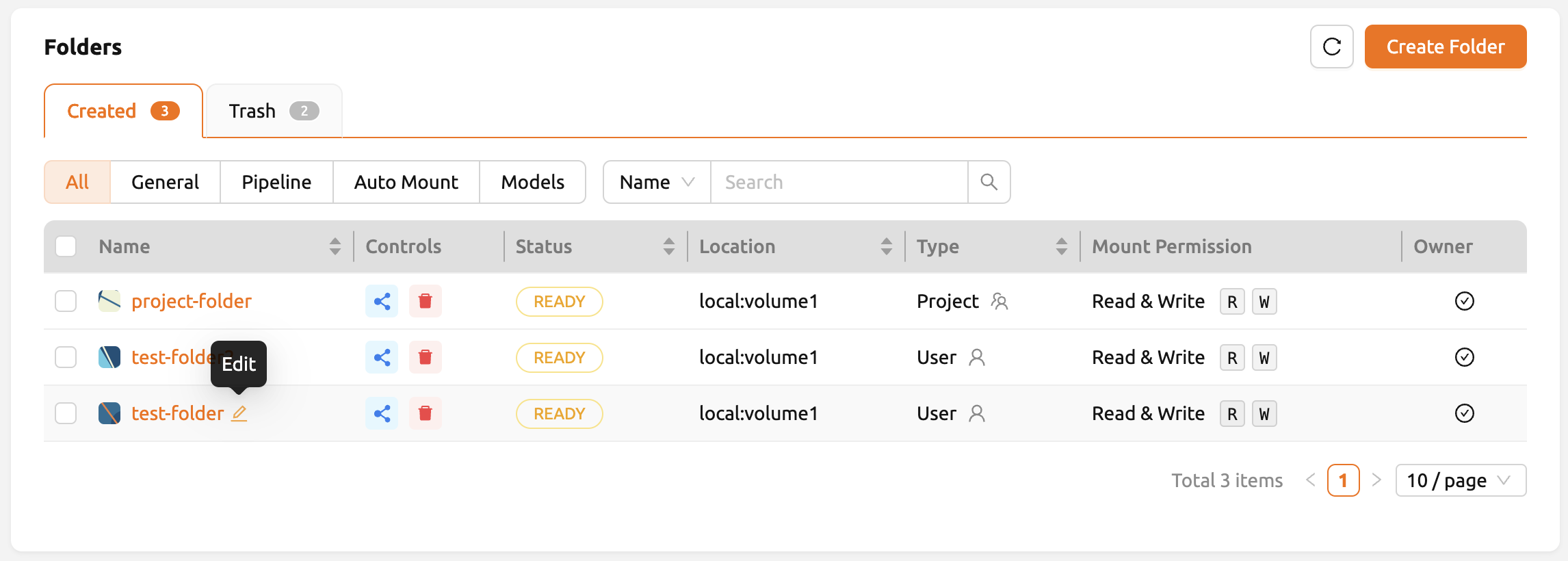This screenshot has width=1568, height=561.
Task: Click the refresh folders icon button
Action: coord(1331,47)
